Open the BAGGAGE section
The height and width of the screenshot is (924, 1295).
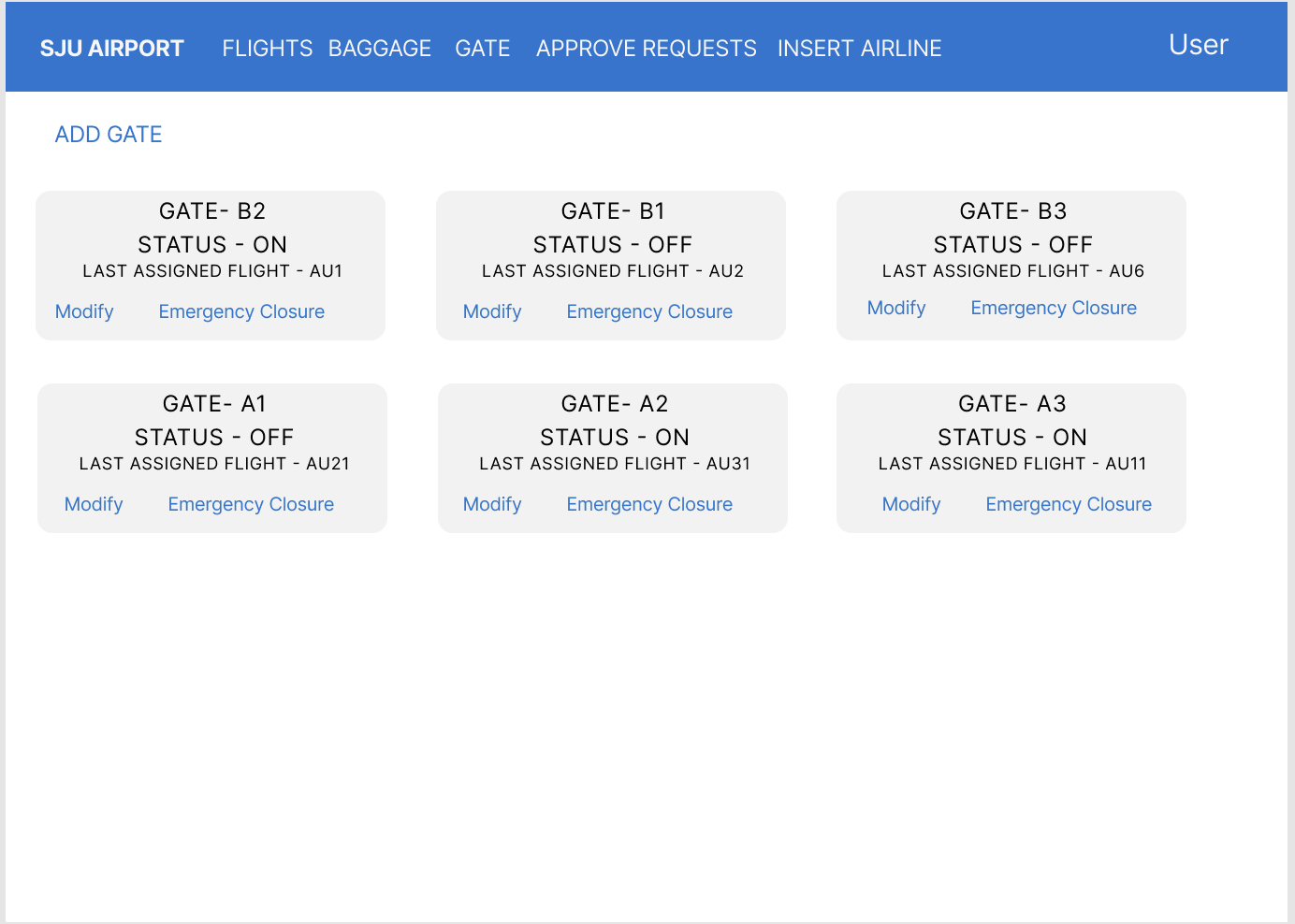coord(380,48)
